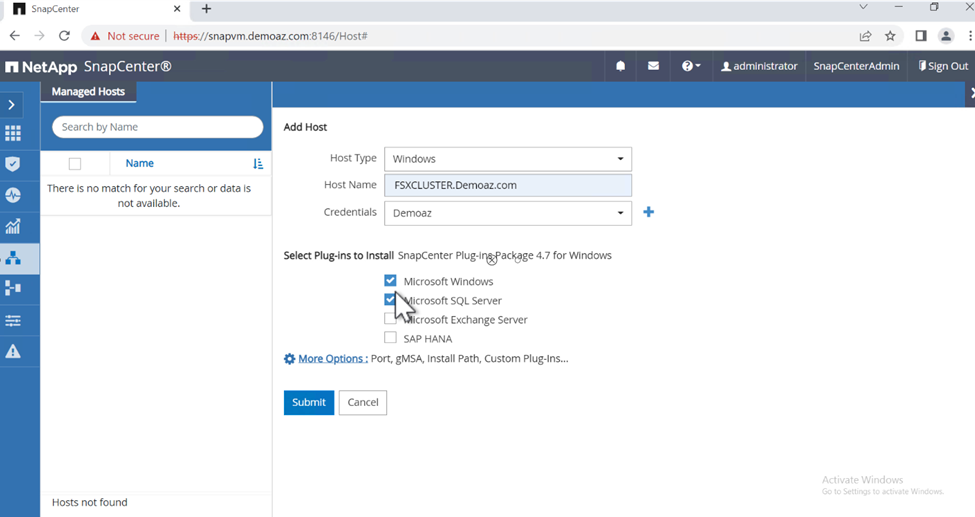This screenshot has height=517, width=975.
Task: Open the Host Type dropdown
Action: coord(507,159)
